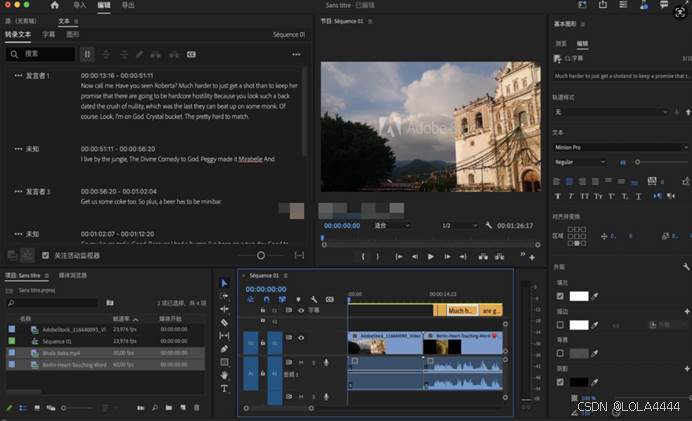Viewport: 692px width, 421px height.
Task: Select the Pen tool in the tools panel
Action: (224, 348)
